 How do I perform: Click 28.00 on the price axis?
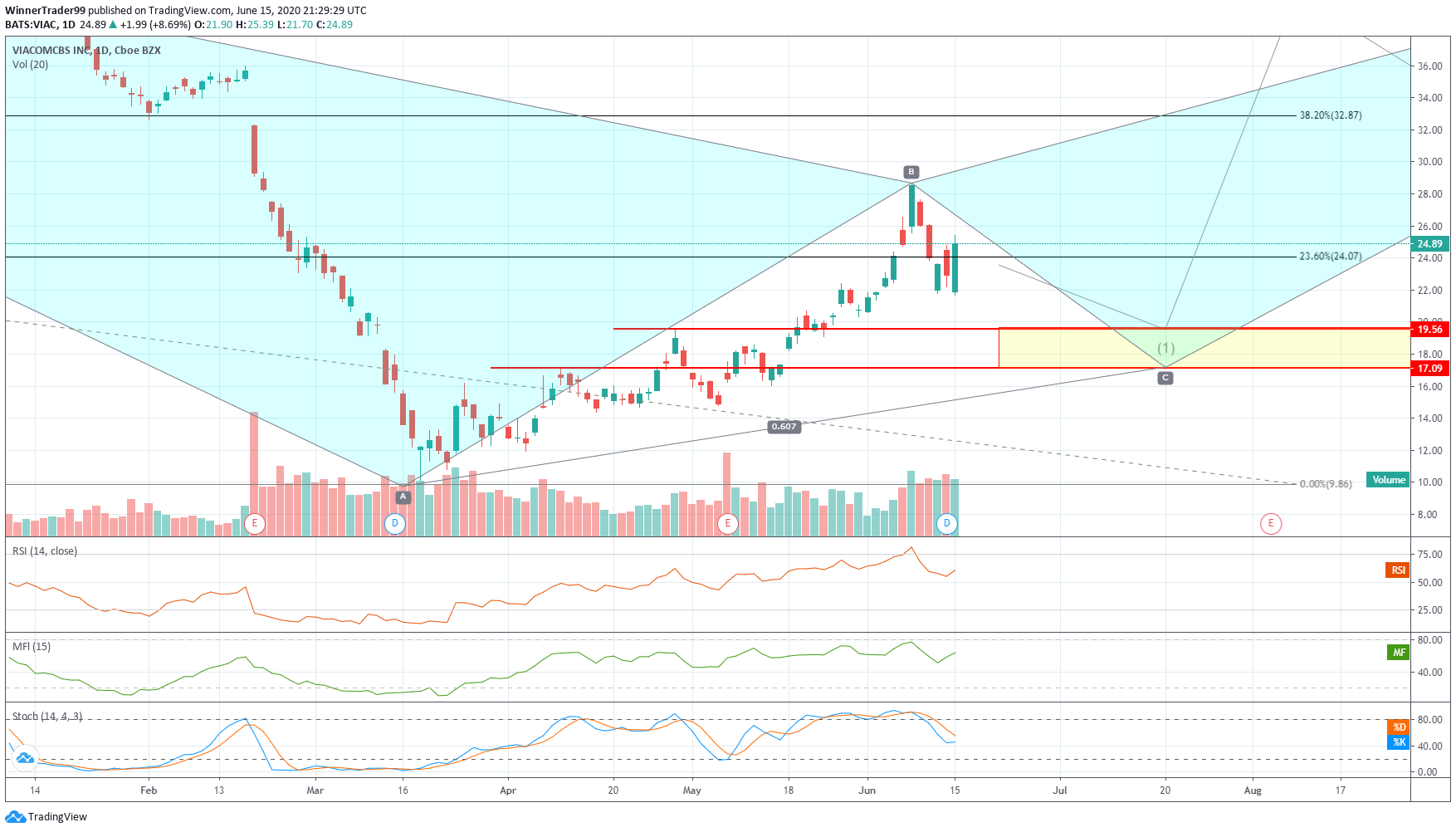coord(1430,194)
